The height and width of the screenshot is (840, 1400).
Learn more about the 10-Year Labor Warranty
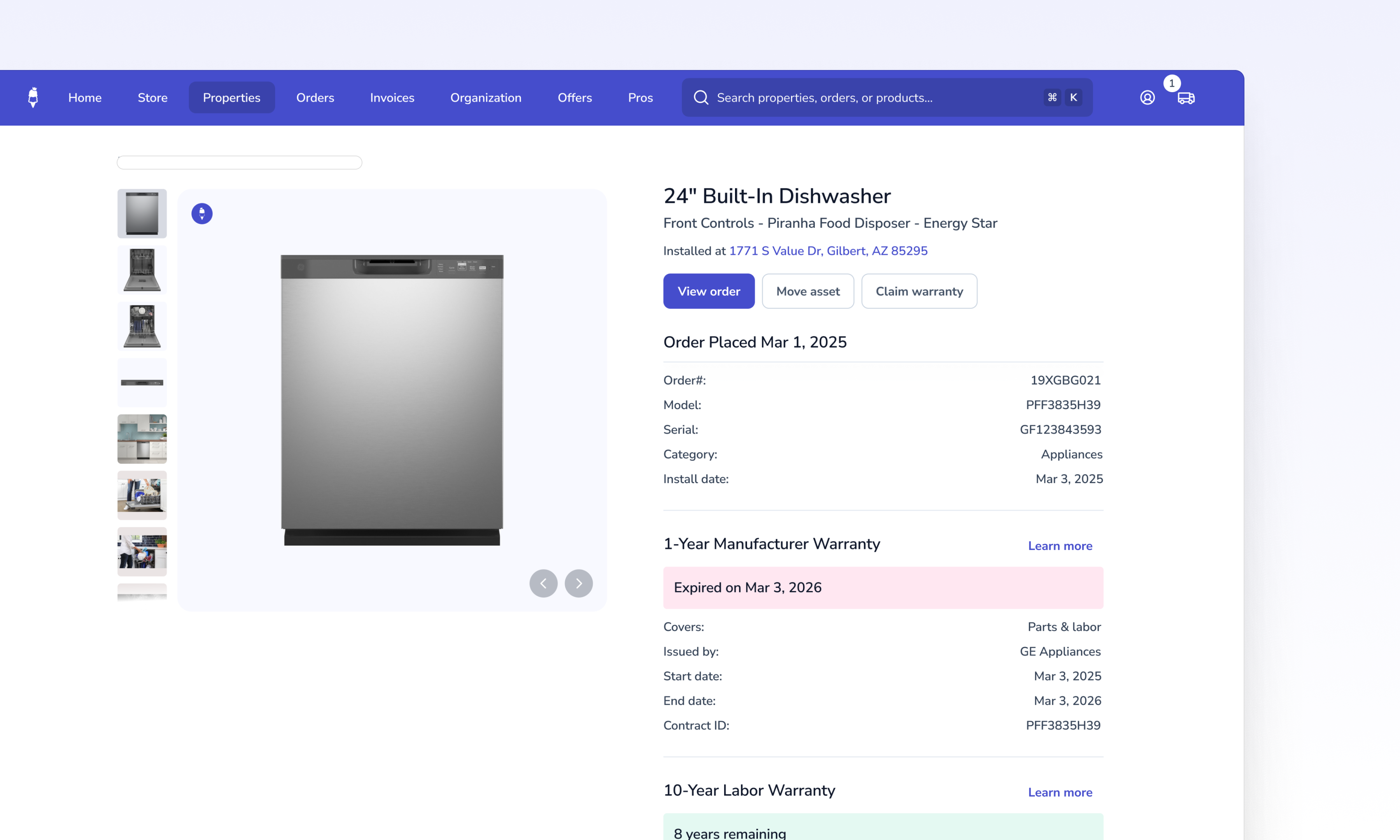click(x=1059, y=792)
